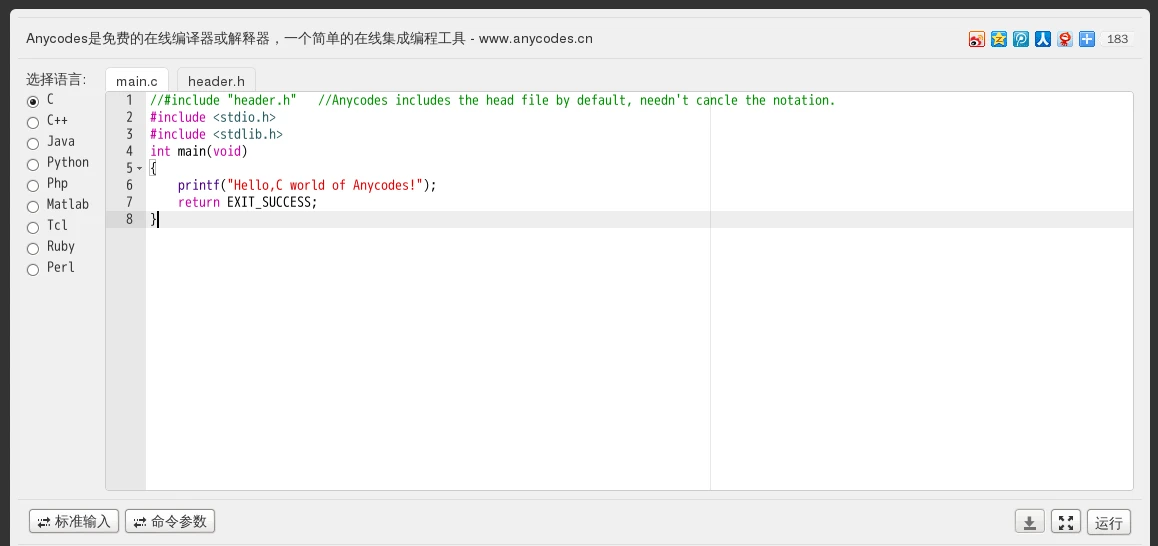Click #include <stdlib.h> line
The height and width of the screenshot is (546, 1158).
(x=216, y=134)
